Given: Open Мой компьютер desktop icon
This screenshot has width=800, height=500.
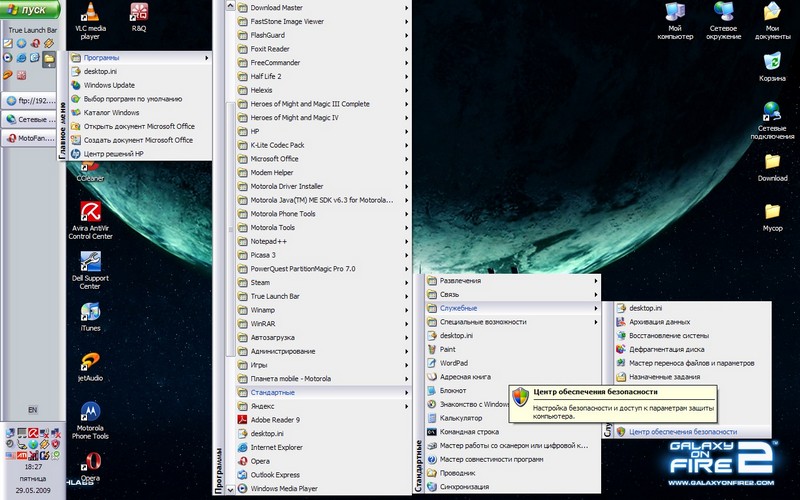Looking at the screenshot, I should (x=675, y=21).
